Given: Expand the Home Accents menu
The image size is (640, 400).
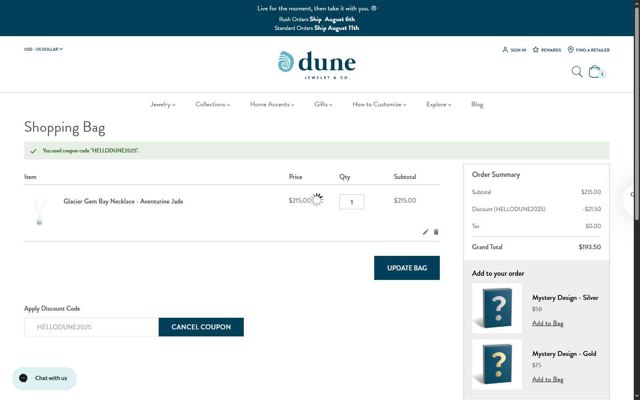Looking at the screenshot, I should tap(272, 104).
